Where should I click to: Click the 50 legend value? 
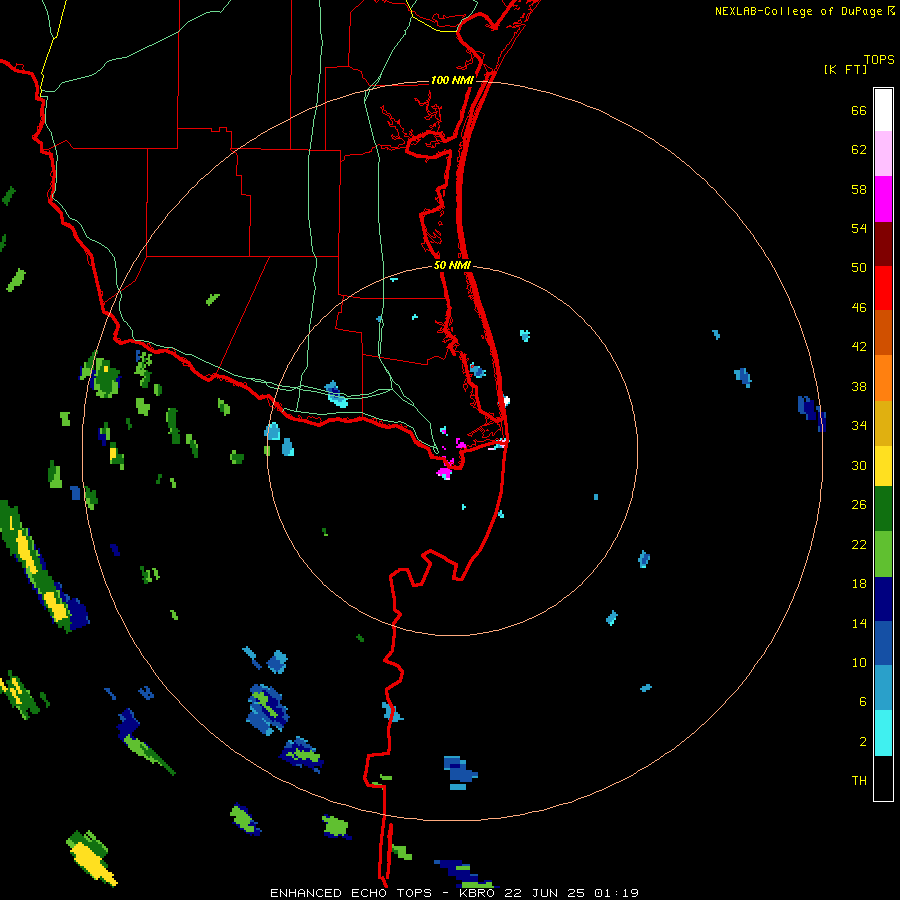pyautogui.click(x=859, y=267)
